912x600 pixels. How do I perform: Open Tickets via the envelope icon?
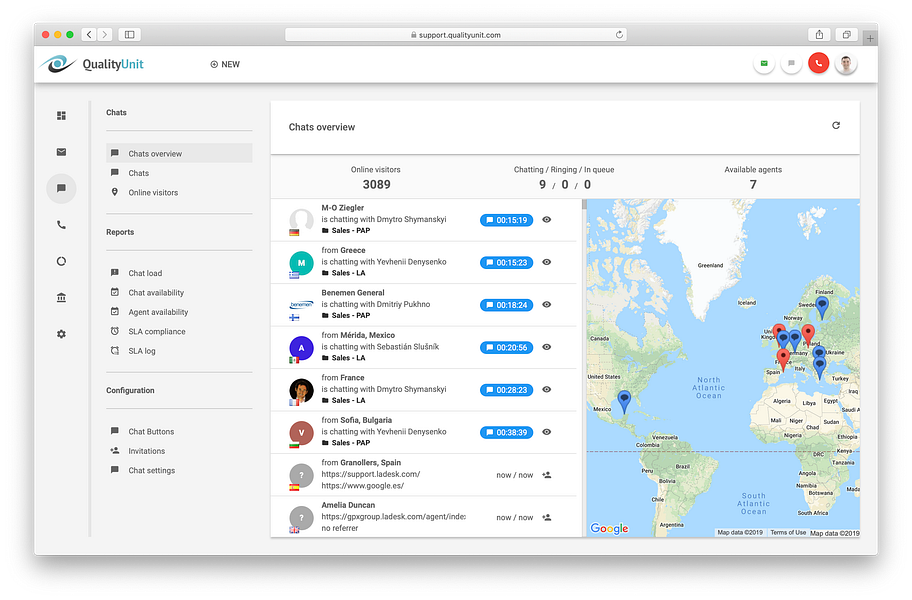(61, 152)
